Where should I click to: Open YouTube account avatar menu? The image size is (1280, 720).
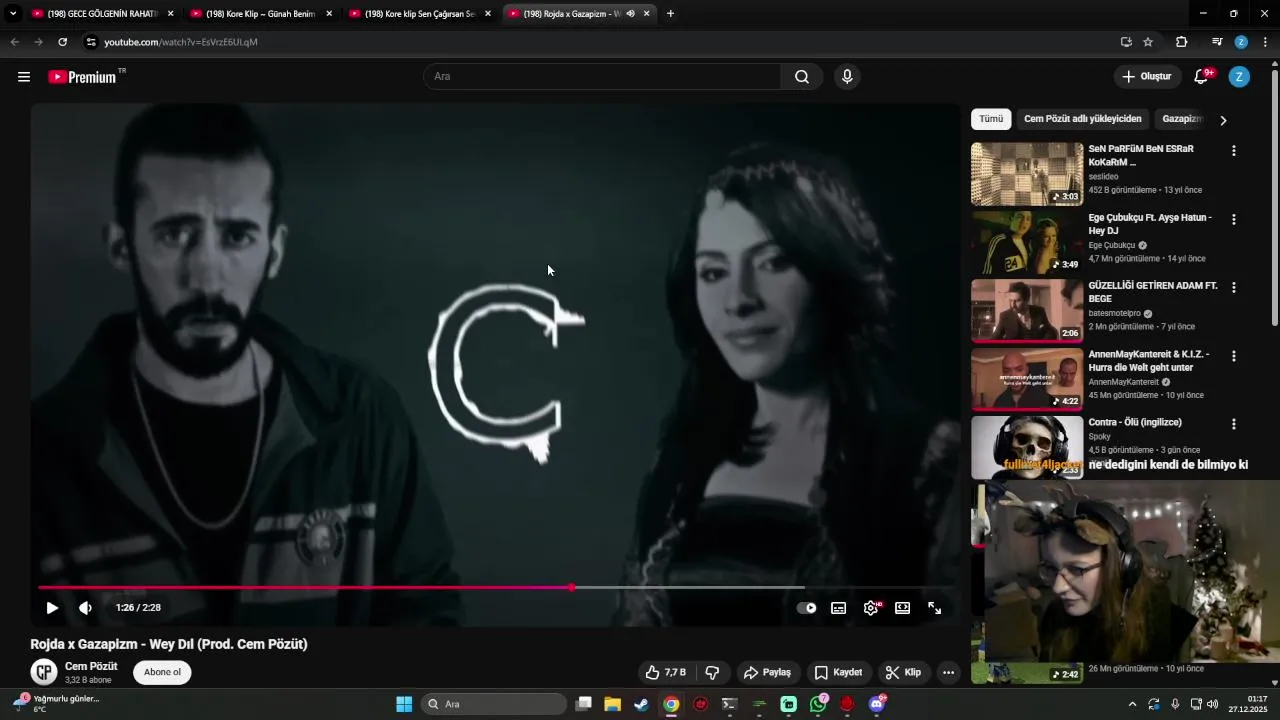pos(1239,77)
